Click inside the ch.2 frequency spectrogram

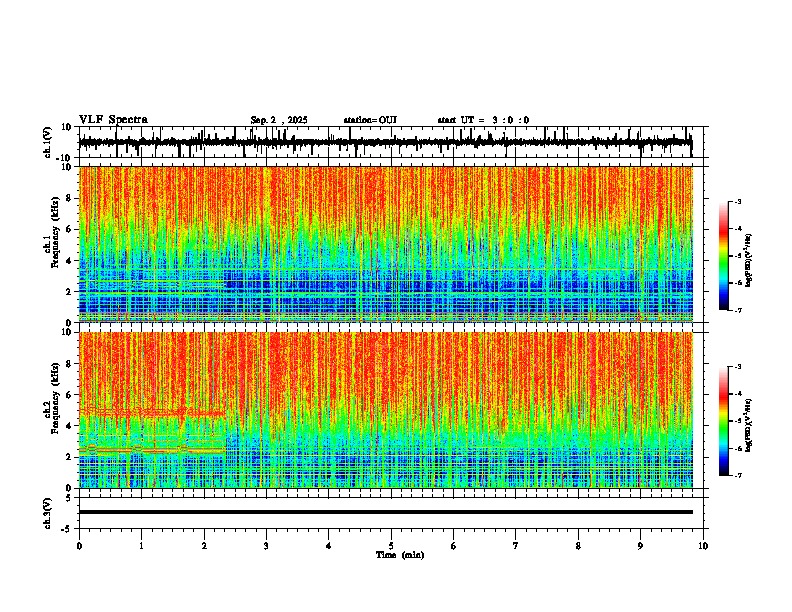coord(385,410)
